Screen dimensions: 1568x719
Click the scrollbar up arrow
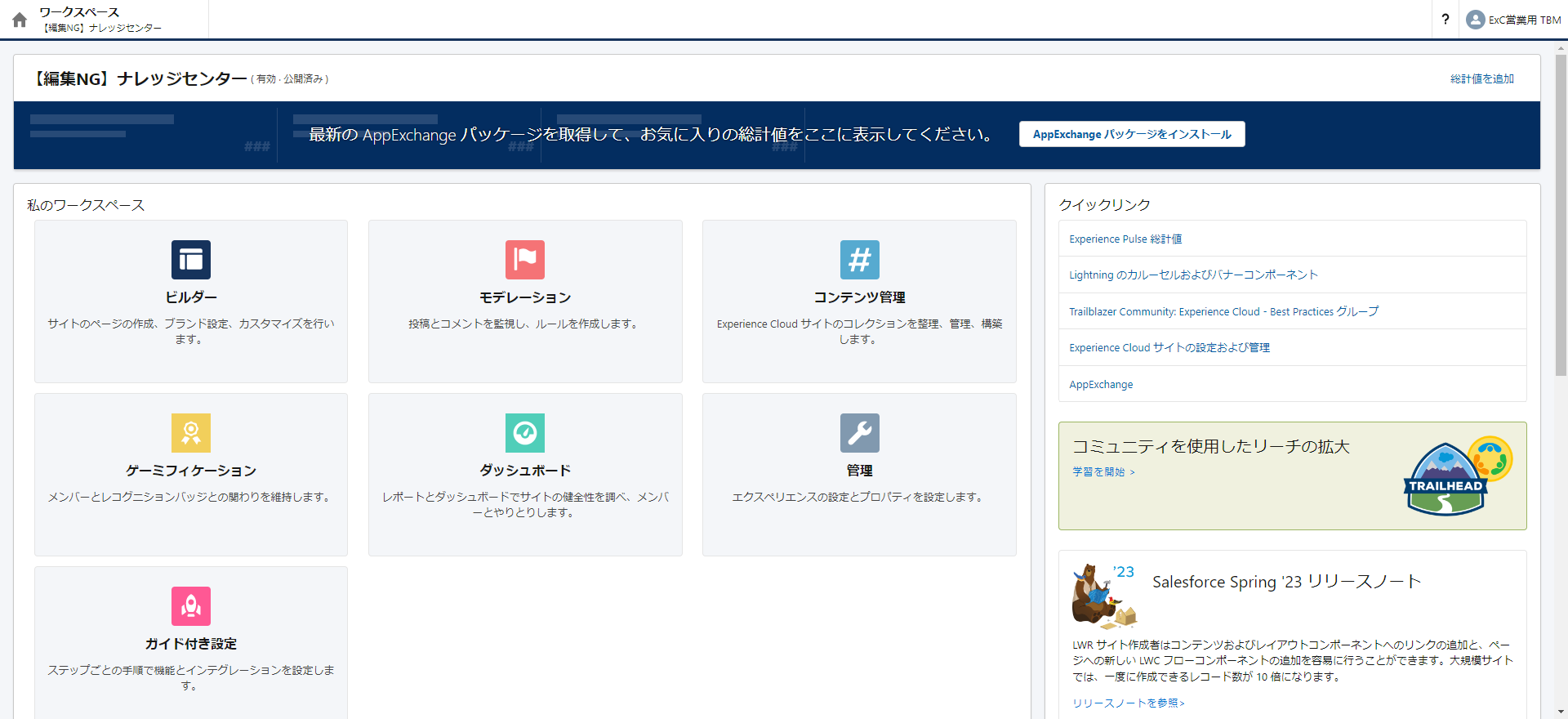tap(1561, 47)
